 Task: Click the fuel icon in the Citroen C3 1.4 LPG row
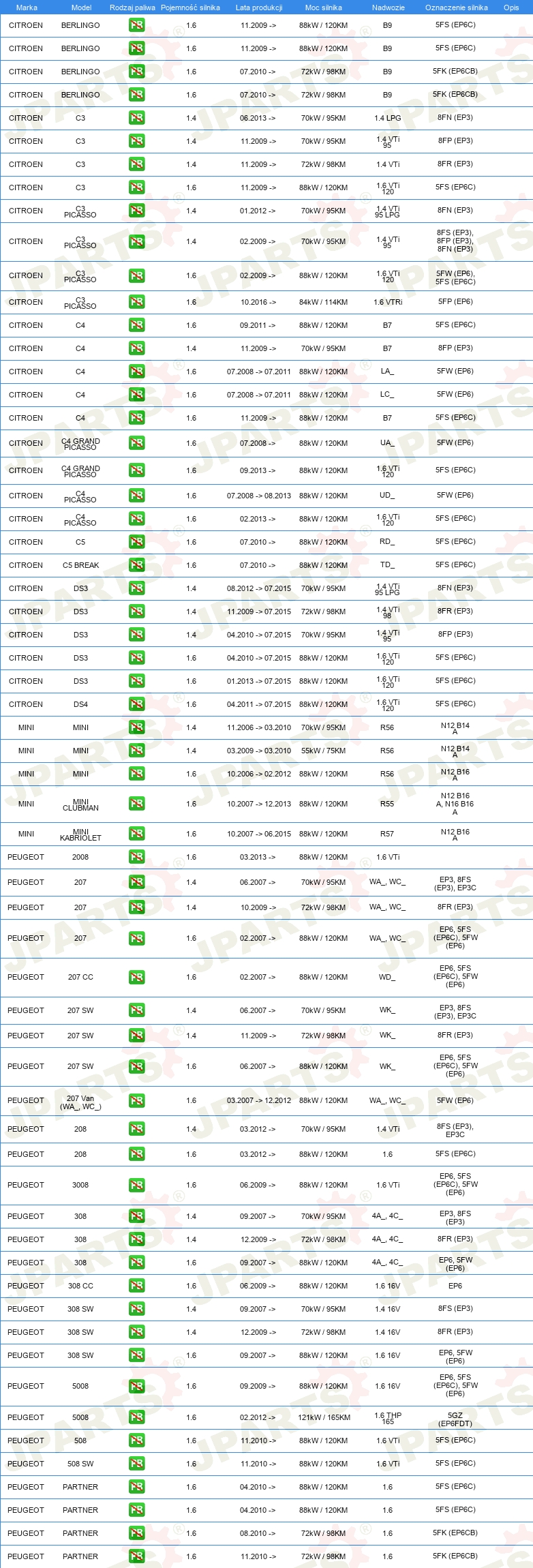[136, 118]
